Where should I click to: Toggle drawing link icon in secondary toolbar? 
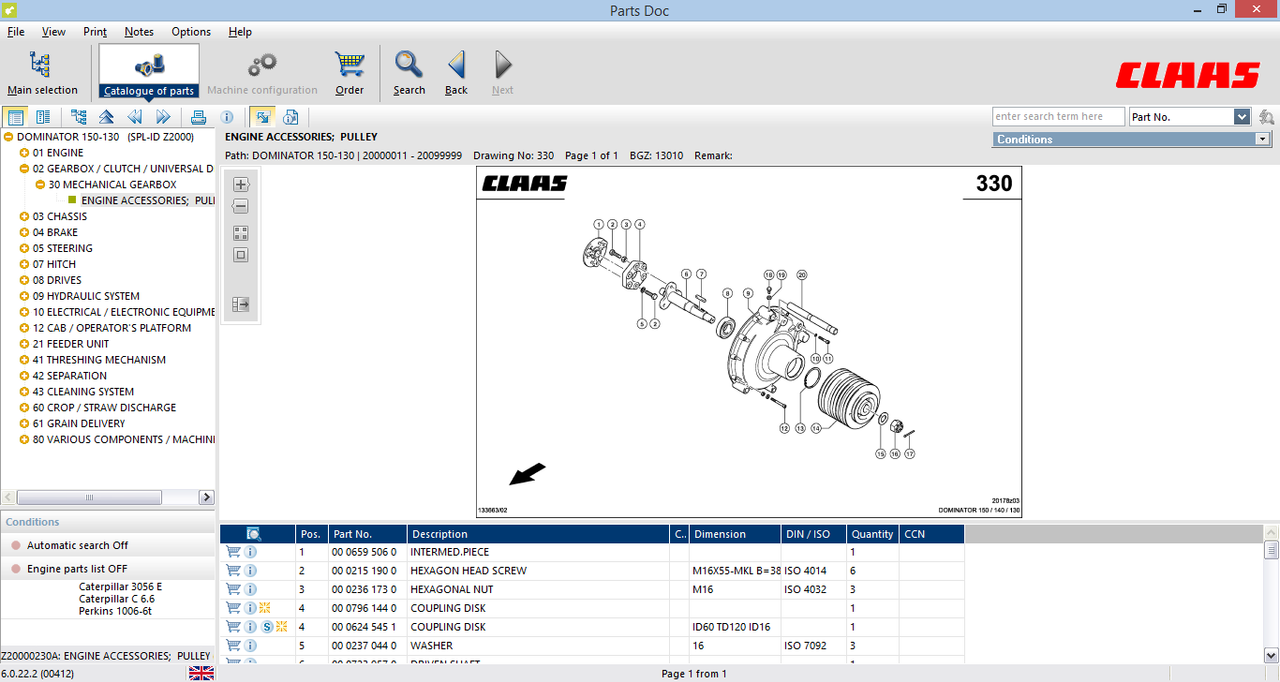coord(261,117)
